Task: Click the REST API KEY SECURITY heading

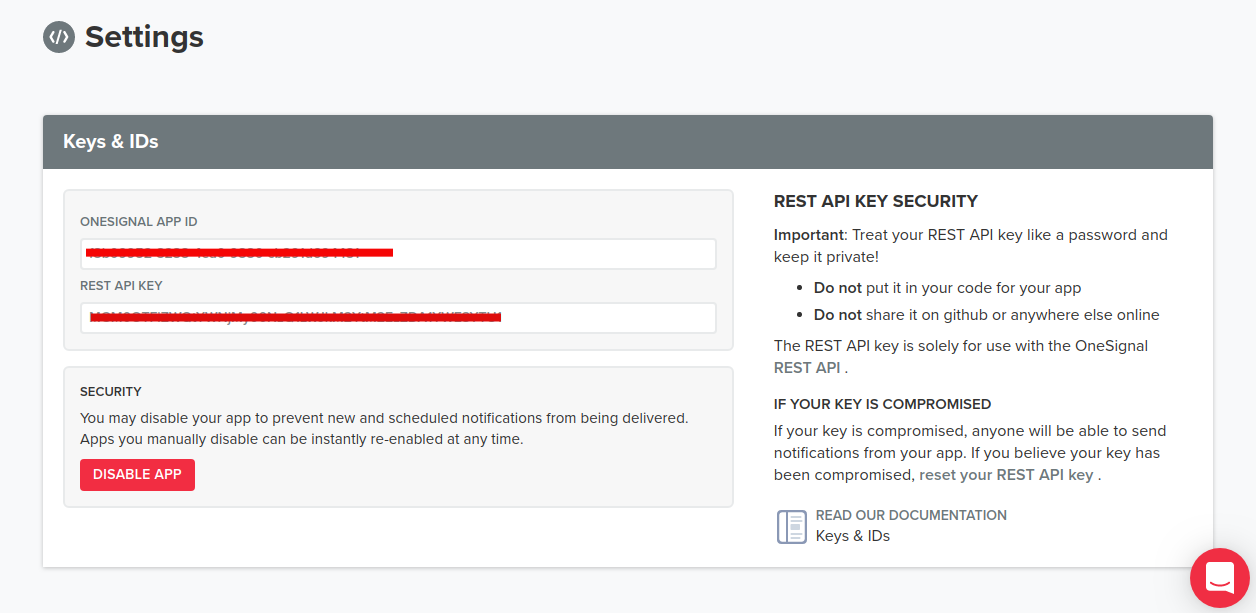Action: pos(876,201)
